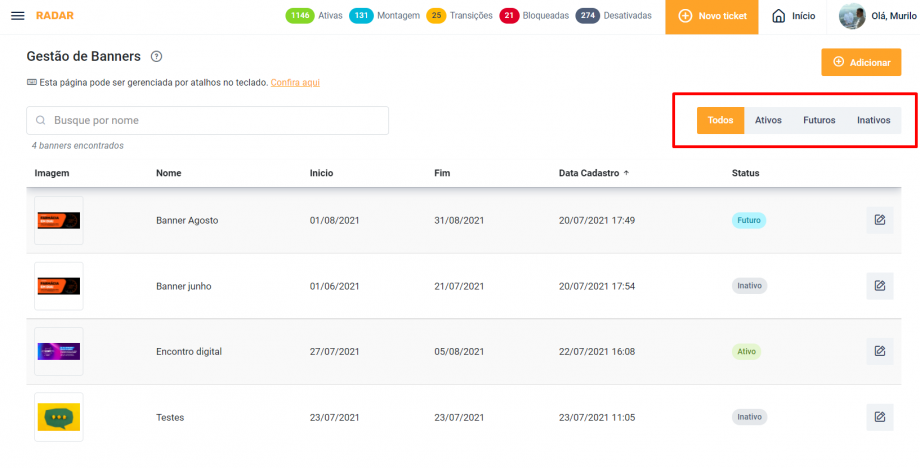Screen dimensions: 920x468
Task: Follow the Confira aqui shortcuts link
Action: [295, 82]
